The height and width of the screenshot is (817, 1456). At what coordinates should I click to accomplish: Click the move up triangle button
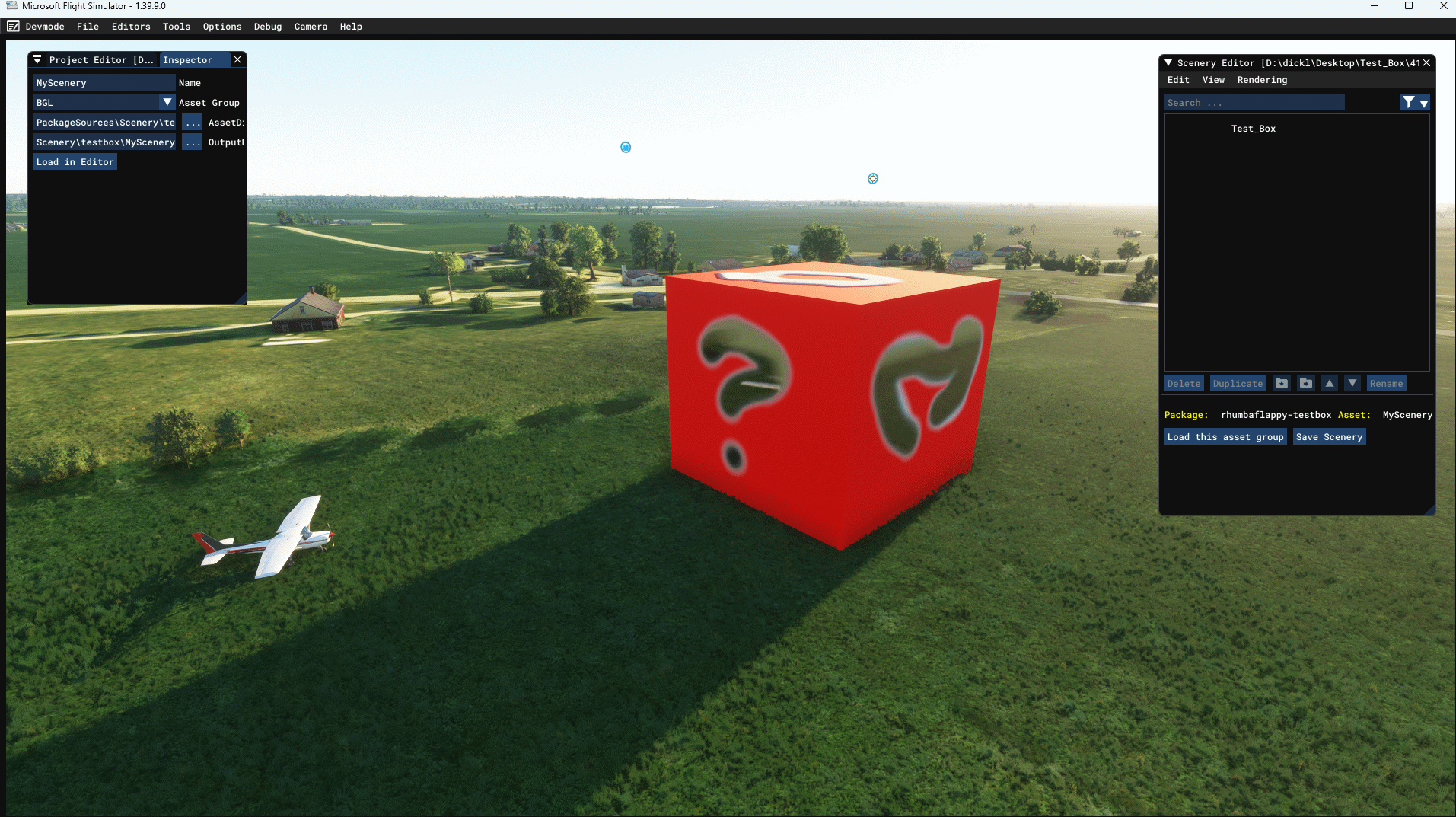(x=1330, y=384)
